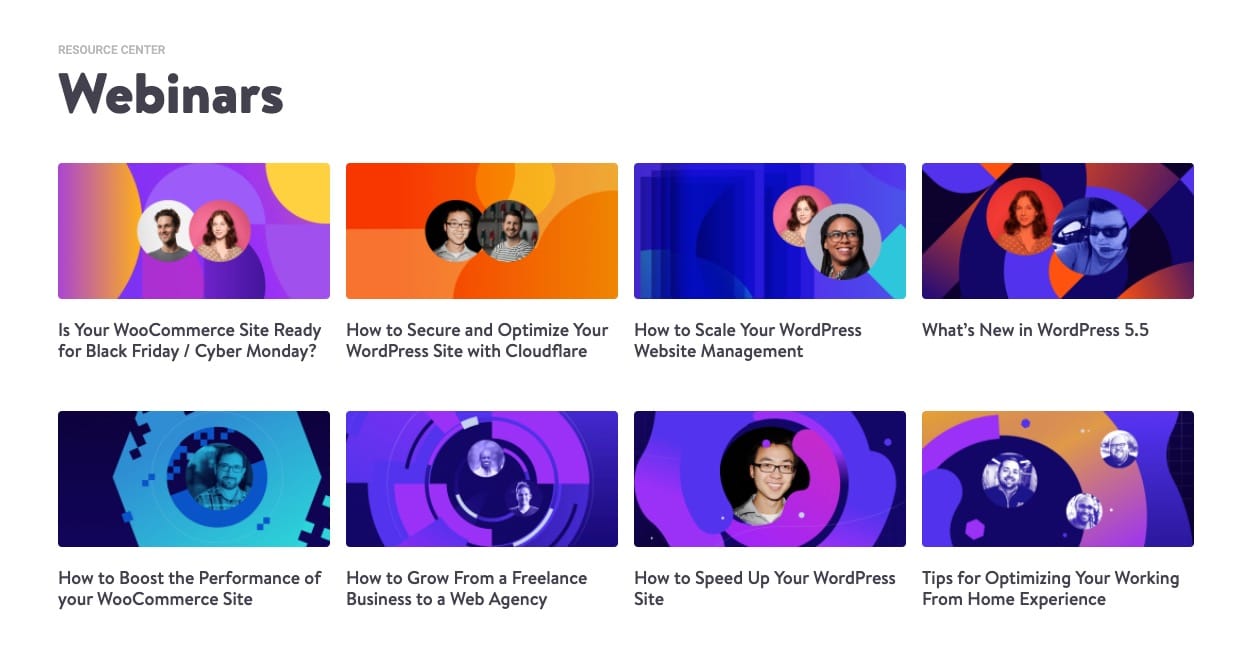Click the What's New in WordPress 5.5 thumbnail
Screen dimensions: 1241x645
click(1057, 230)
